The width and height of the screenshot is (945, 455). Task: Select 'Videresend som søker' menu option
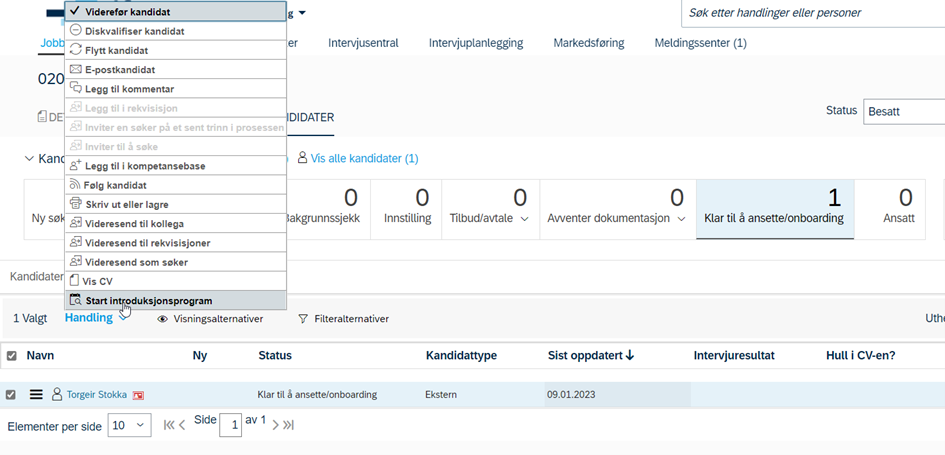[175, 262]
